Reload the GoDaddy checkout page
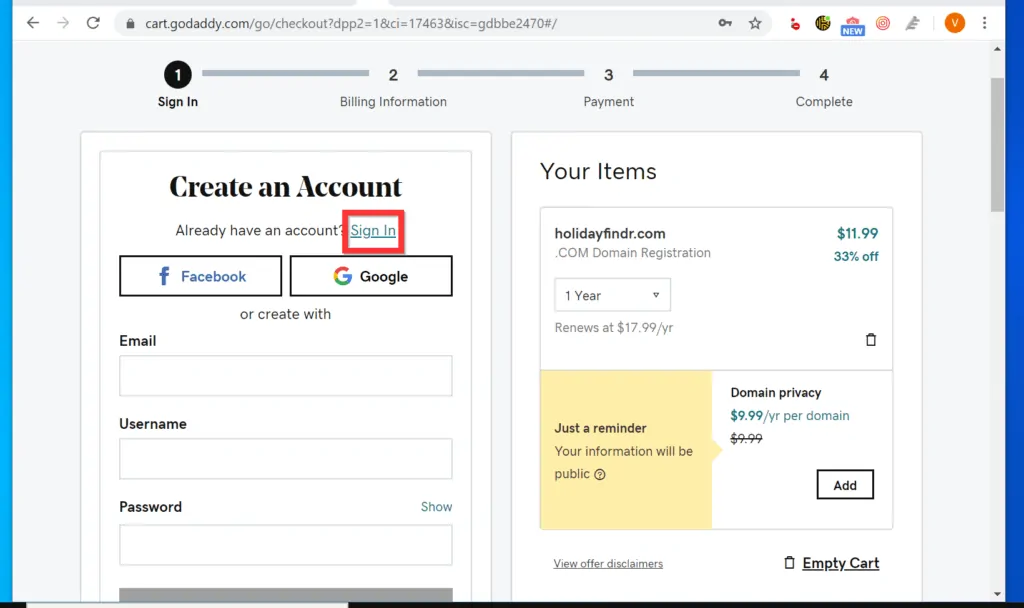 point(93,24)
